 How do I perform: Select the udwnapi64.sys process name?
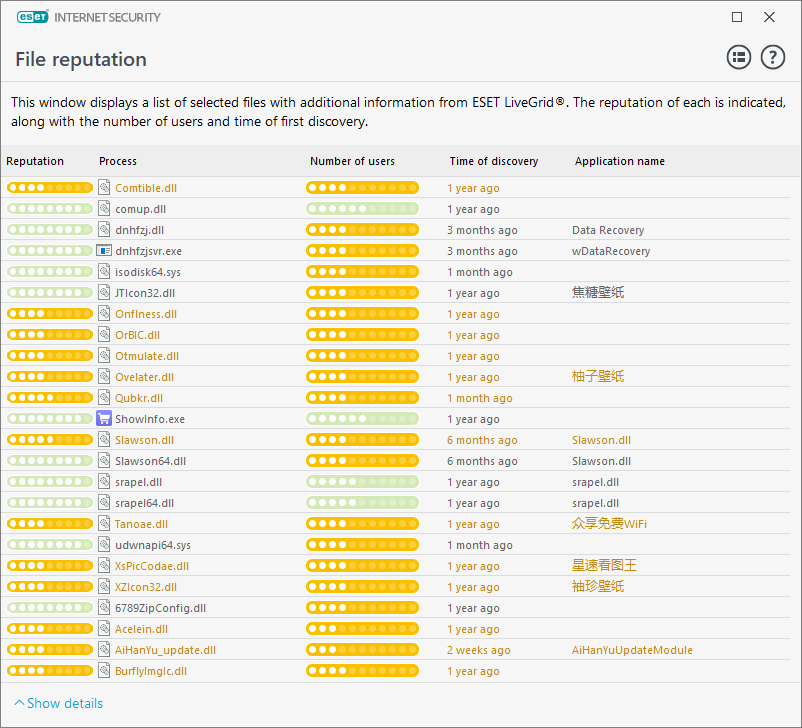coord(153,545)
